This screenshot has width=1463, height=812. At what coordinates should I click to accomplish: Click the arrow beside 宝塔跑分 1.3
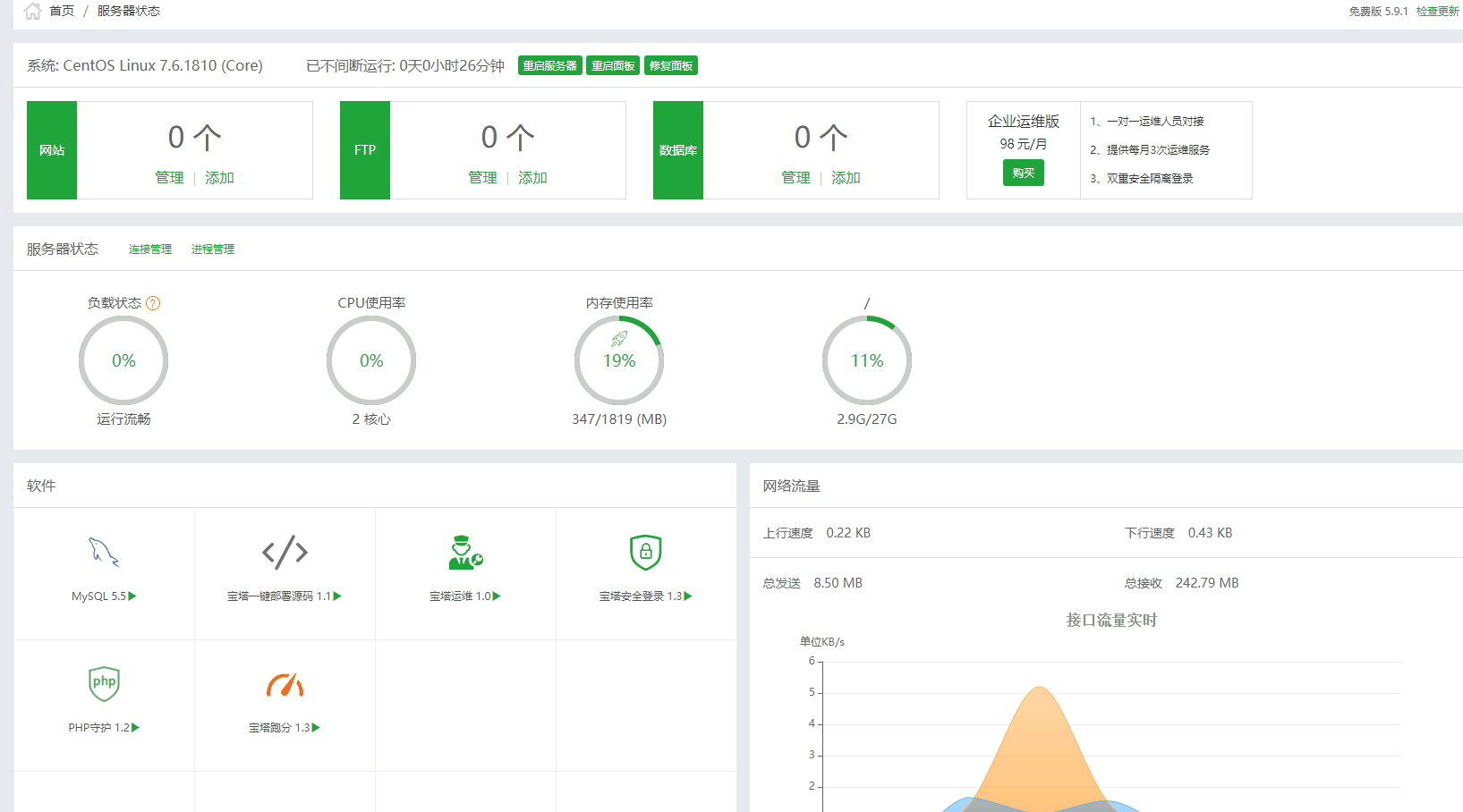316,727
